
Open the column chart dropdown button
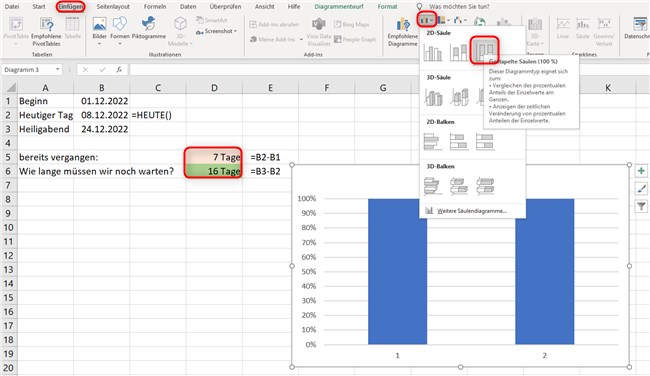tap(426, 19)
